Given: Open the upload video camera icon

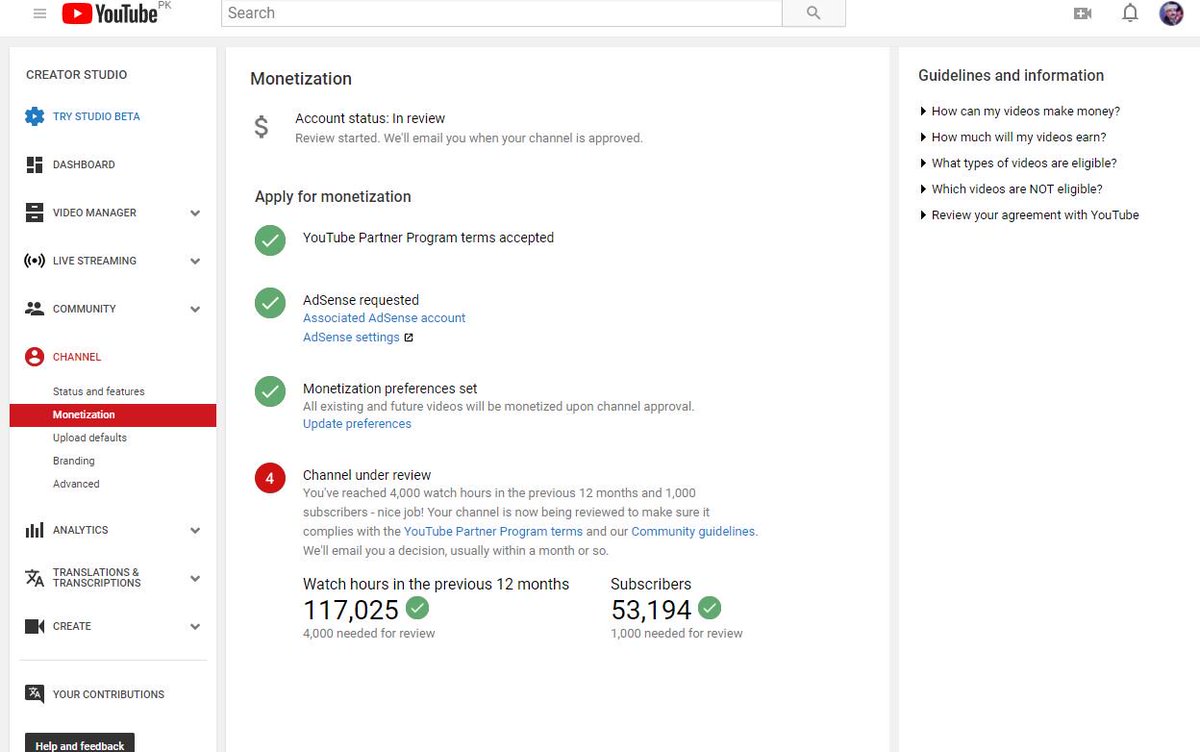Looking at the screenshot, I should [x=1082, y=13].
